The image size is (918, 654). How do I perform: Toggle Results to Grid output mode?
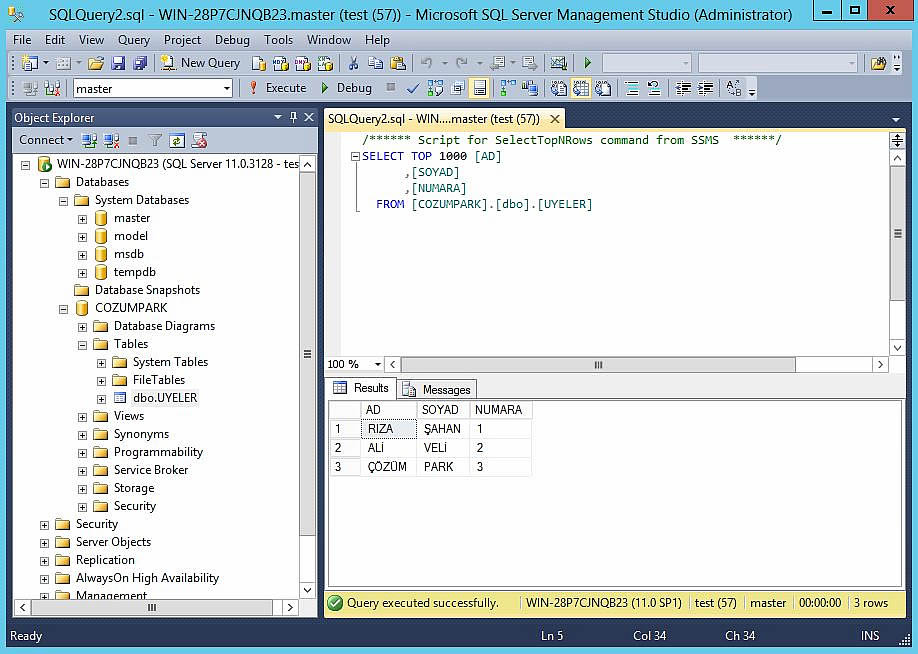tap(580, 88)
